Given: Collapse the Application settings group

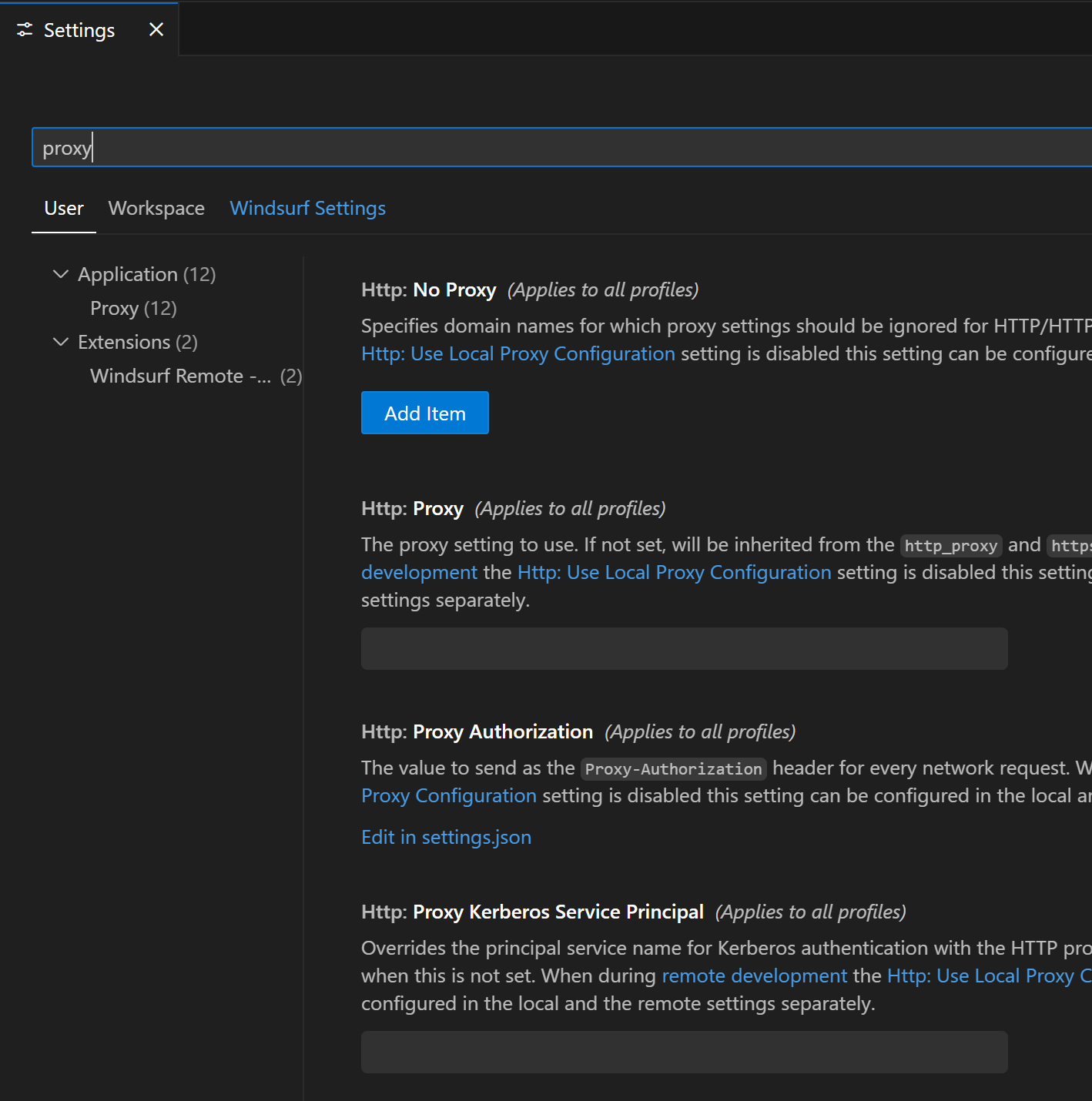Looking at the screenshot, I should 62,273.
